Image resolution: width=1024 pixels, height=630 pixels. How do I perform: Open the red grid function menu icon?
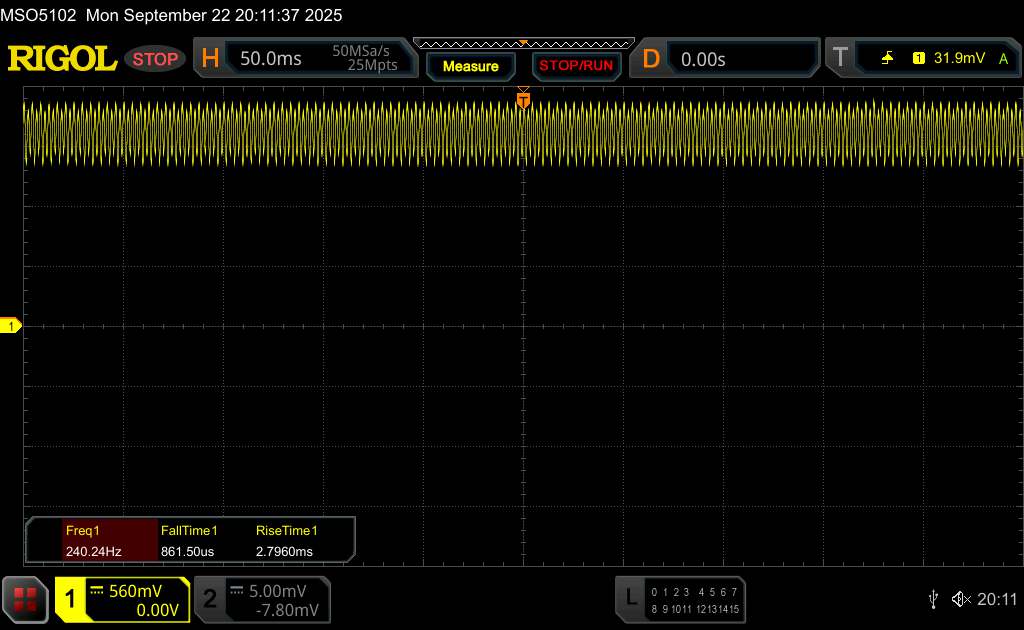point(26,599)
